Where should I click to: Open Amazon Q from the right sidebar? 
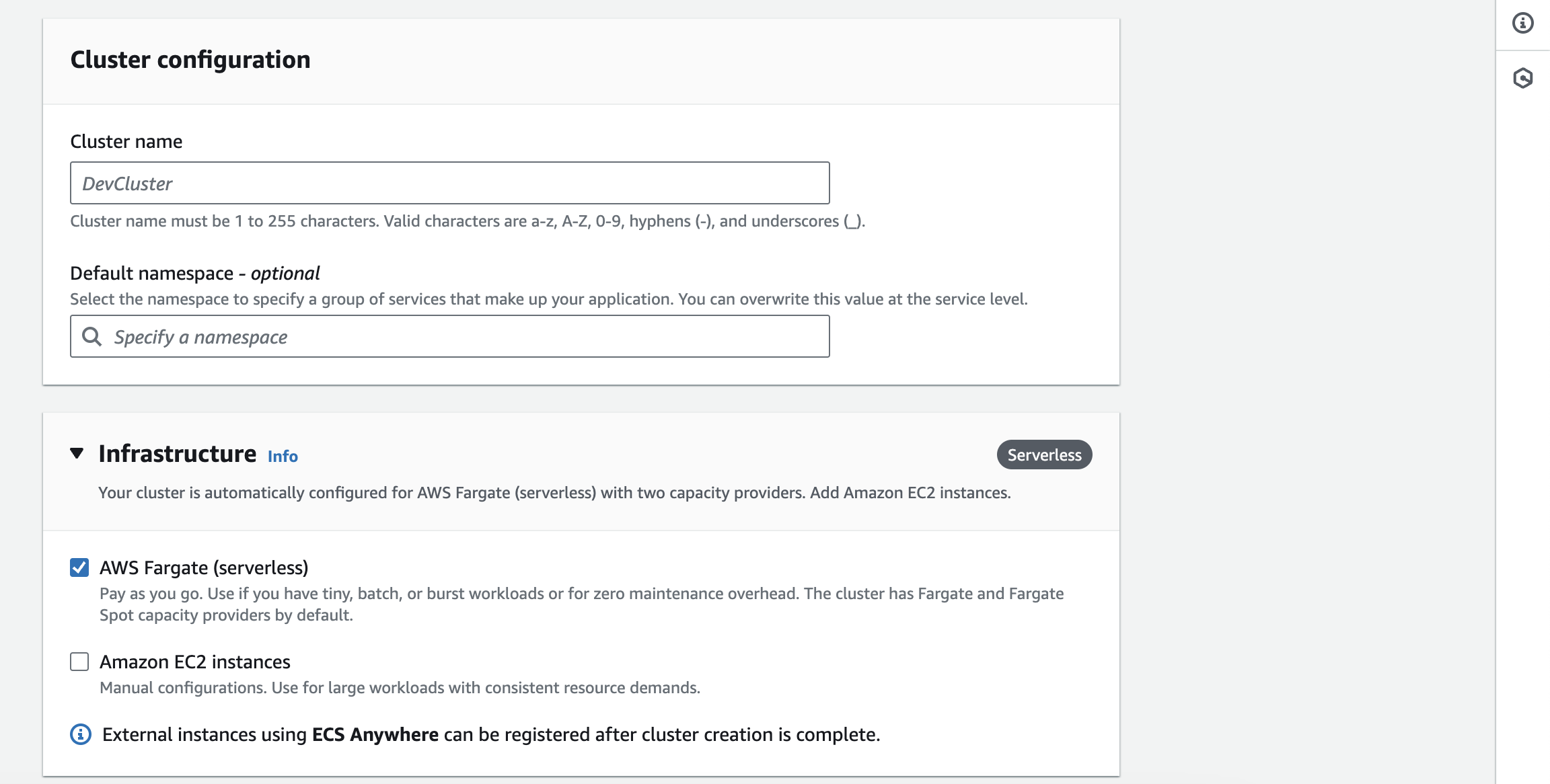coord(1522,77)
